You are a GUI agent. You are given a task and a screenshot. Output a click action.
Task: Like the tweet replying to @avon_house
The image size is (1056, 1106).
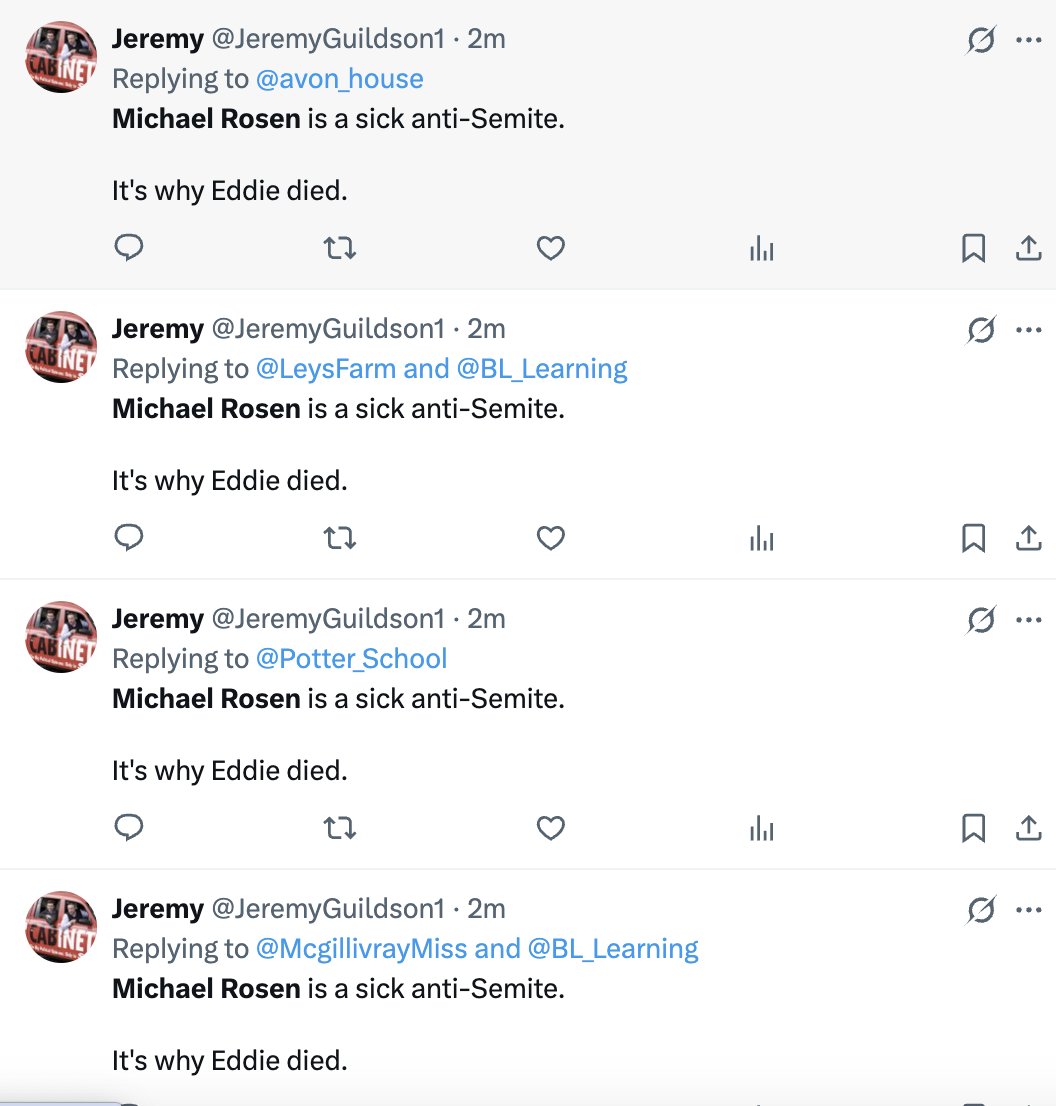pos(550,248)
